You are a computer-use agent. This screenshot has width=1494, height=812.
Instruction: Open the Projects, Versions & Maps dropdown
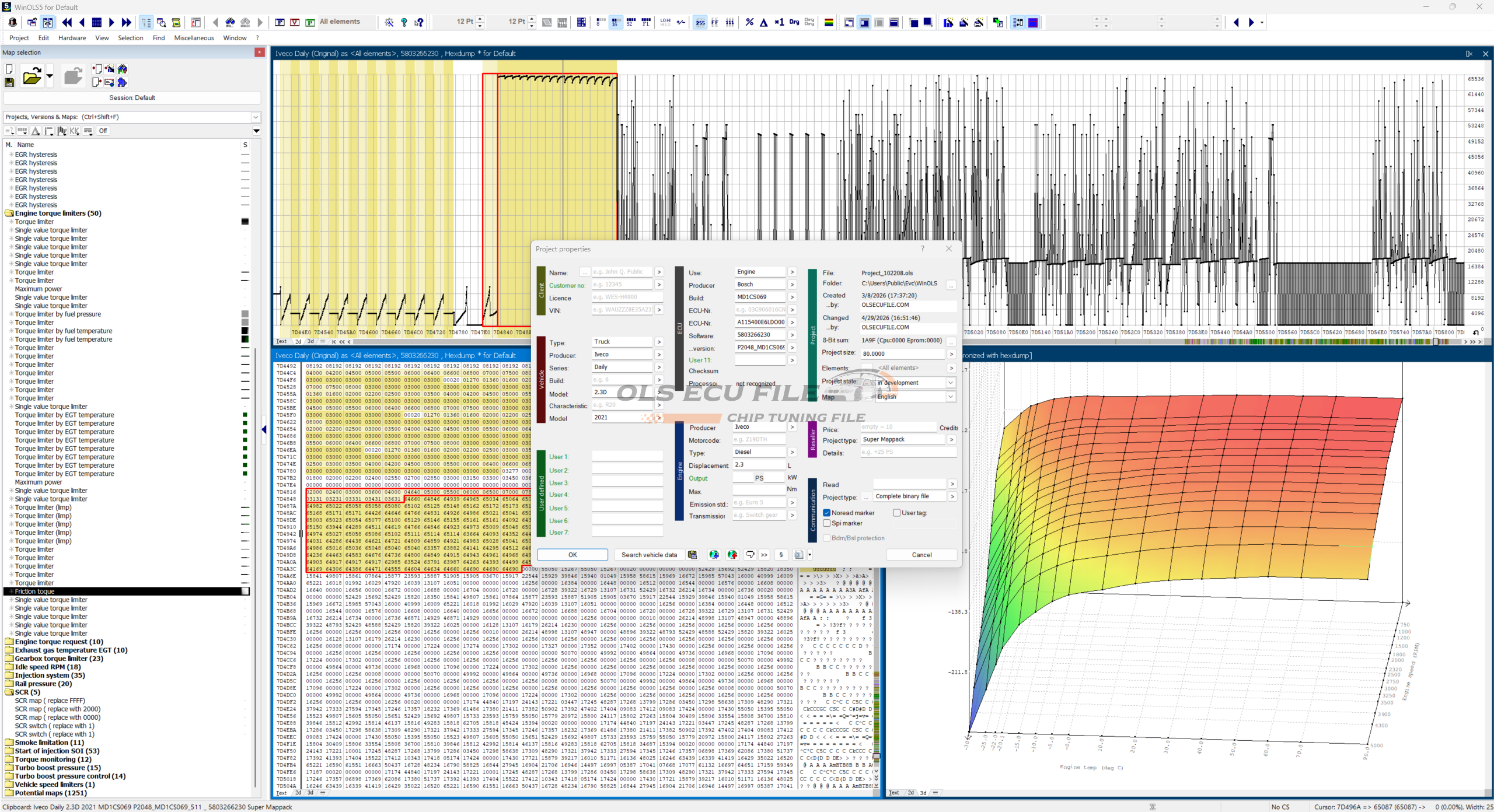255,117
